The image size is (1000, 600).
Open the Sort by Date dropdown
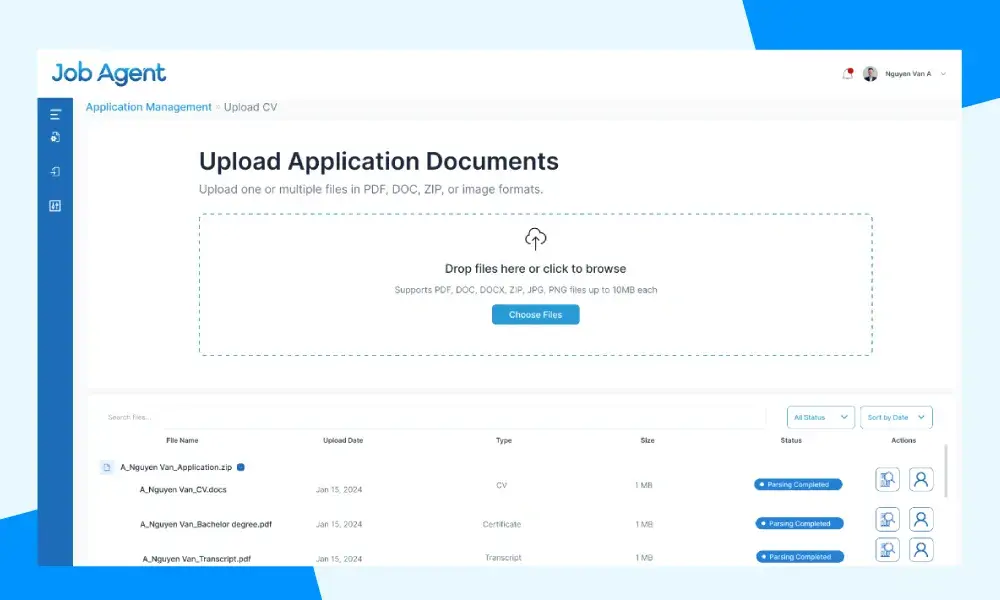(896, 418)
